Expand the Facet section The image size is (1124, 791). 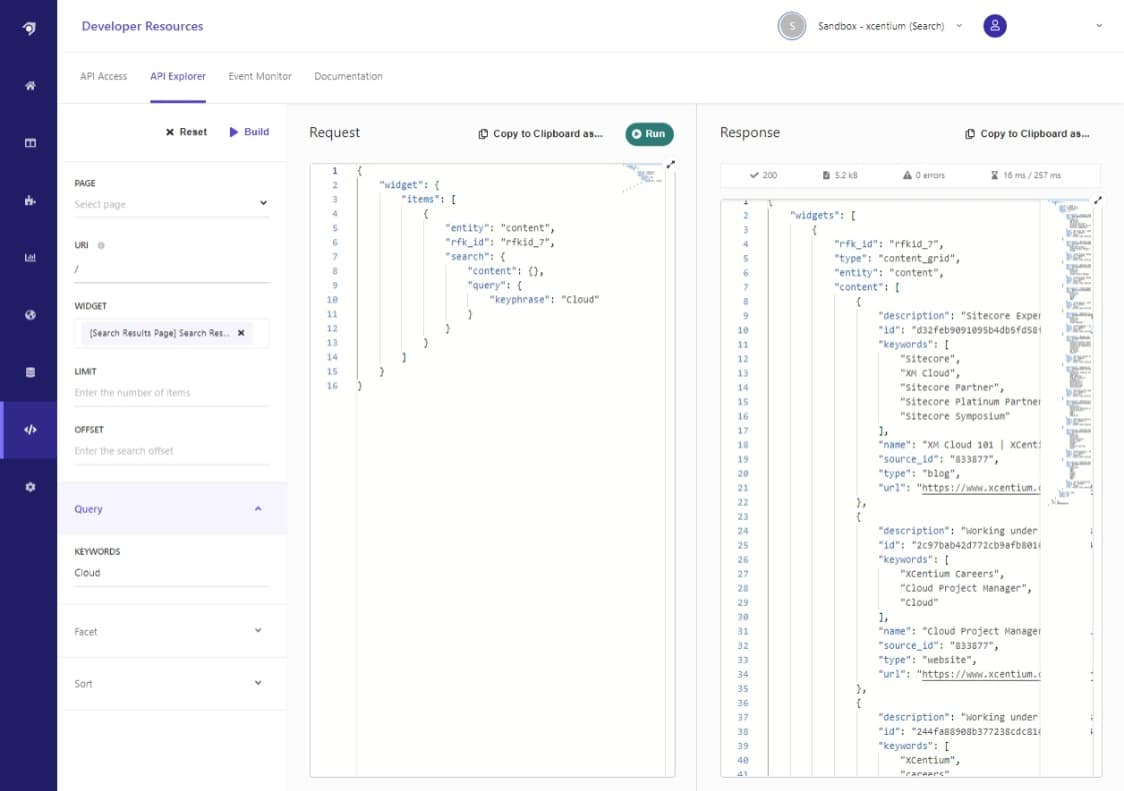(172, 631)
